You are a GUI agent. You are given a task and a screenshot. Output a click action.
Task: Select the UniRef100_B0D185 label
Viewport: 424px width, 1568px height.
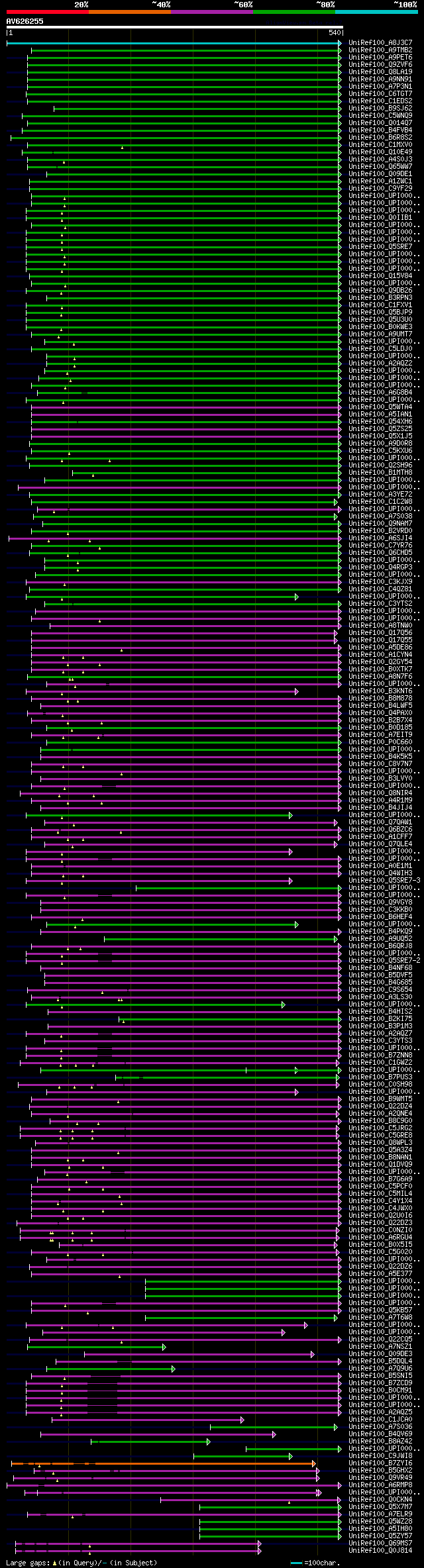click(380, 728)
